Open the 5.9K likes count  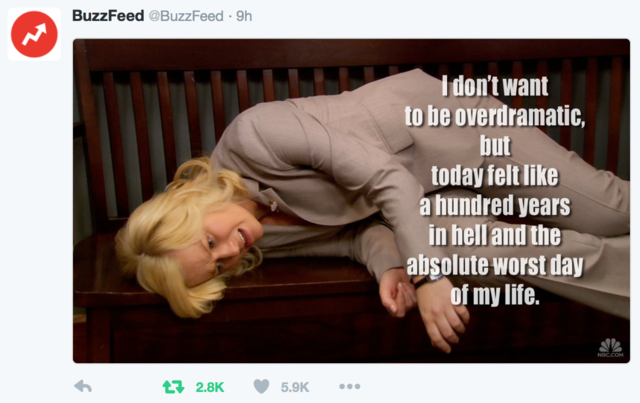pyautogui.click(x=295, y=387)
